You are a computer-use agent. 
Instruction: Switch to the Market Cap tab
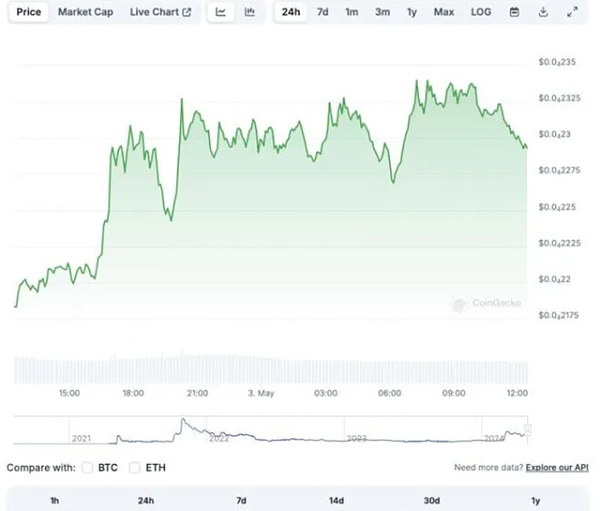click(x=85, y=12)
